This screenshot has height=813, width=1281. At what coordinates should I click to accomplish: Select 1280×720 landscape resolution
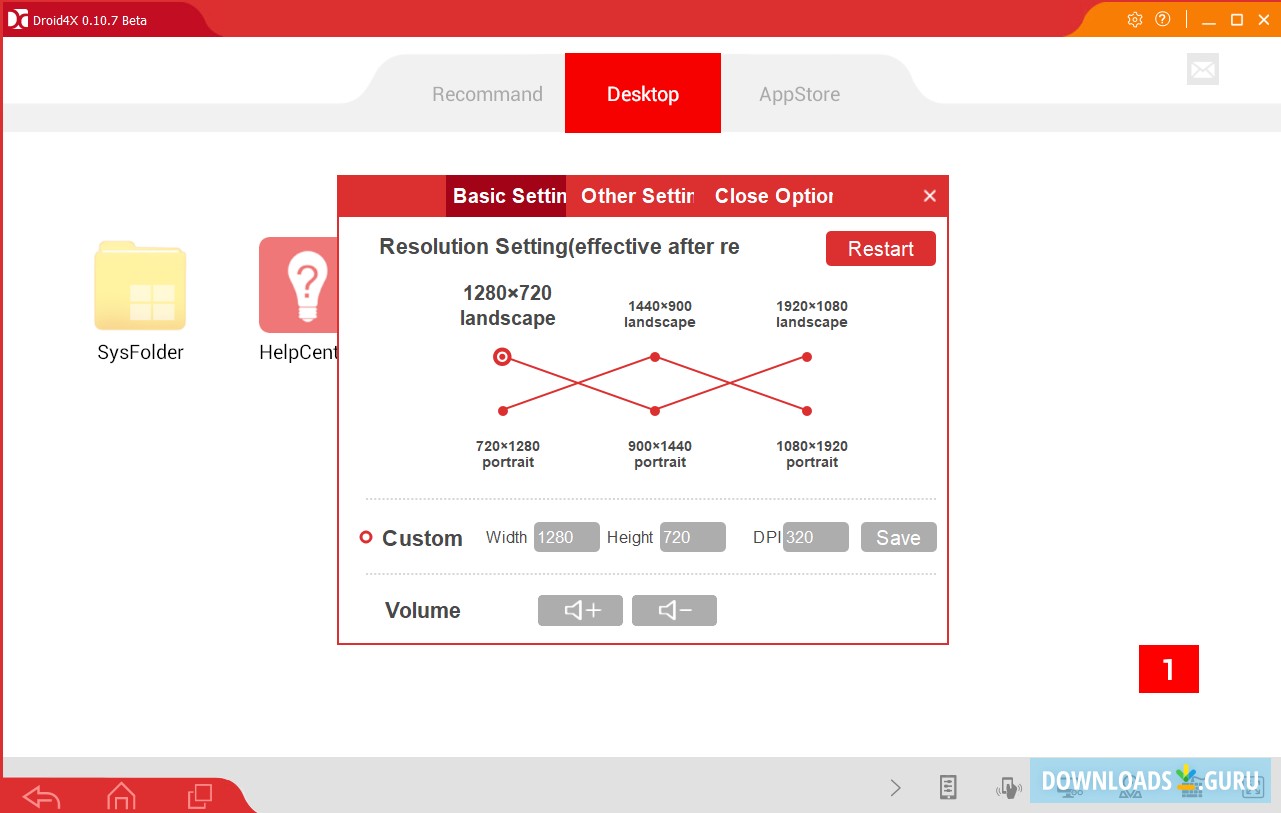pos(502,357)
